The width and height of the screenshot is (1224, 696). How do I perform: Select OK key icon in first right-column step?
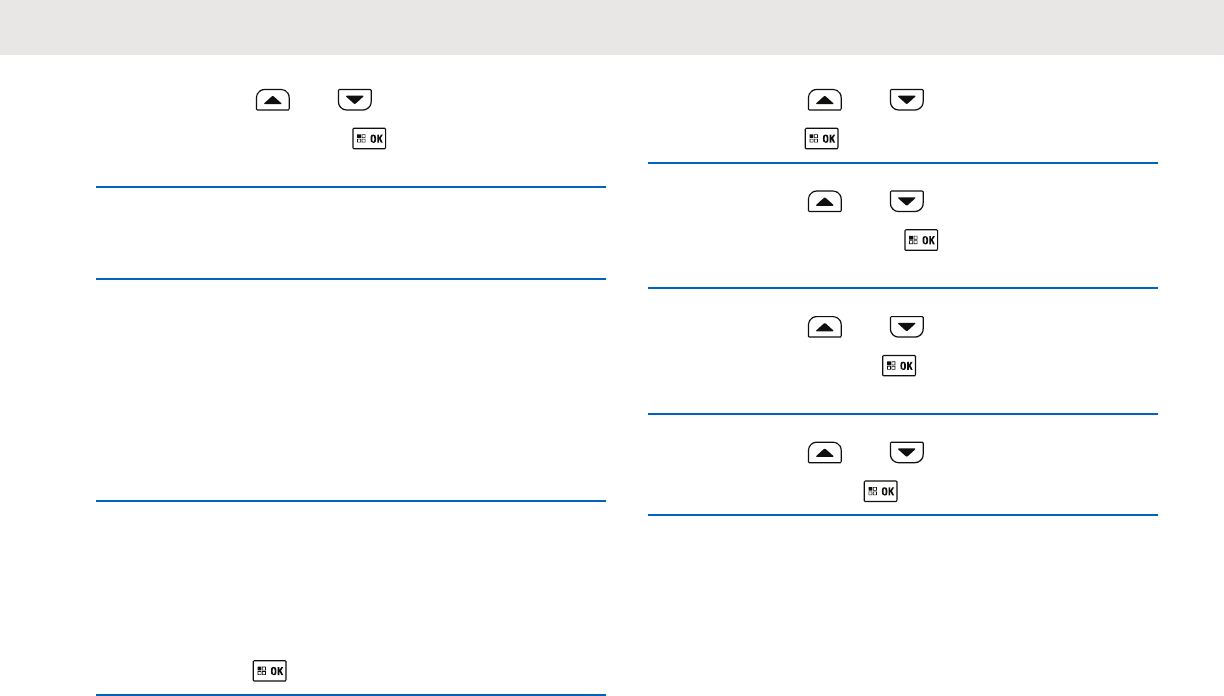[x=822, y=139]
